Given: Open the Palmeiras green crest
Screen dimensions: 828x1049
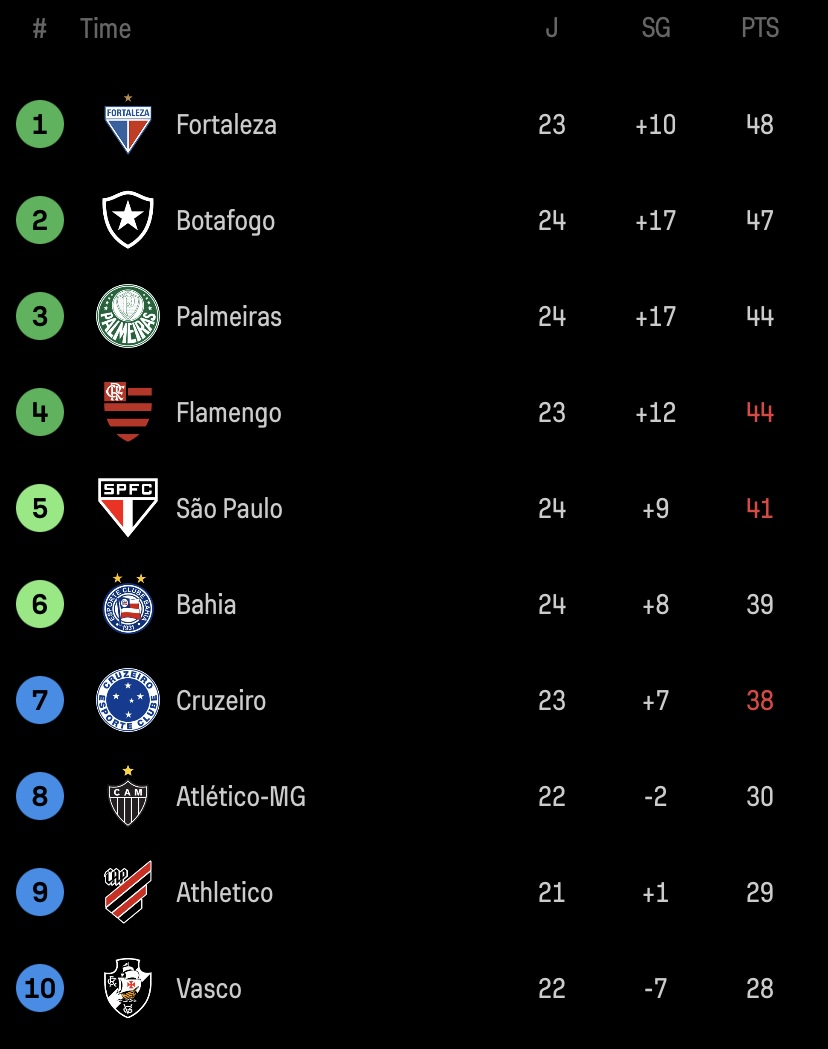Looking at the screenshot, I should pyautogui.click(x=128, y=316).
